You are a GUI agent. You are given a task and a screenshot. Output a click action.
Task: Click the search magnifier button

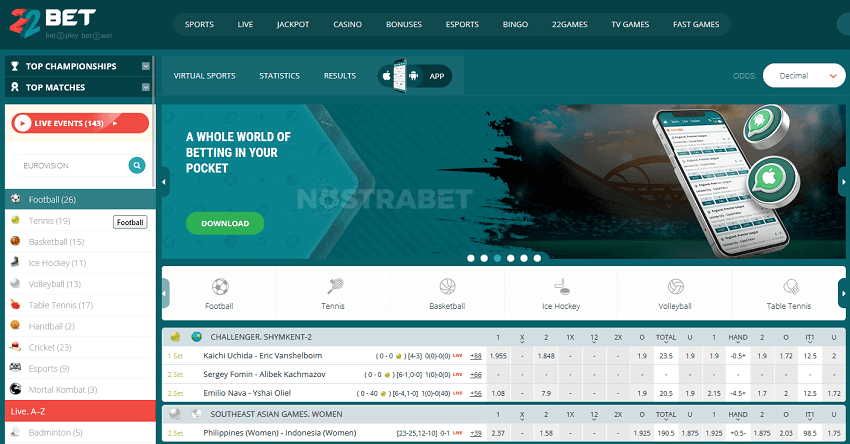coord(137,165)
